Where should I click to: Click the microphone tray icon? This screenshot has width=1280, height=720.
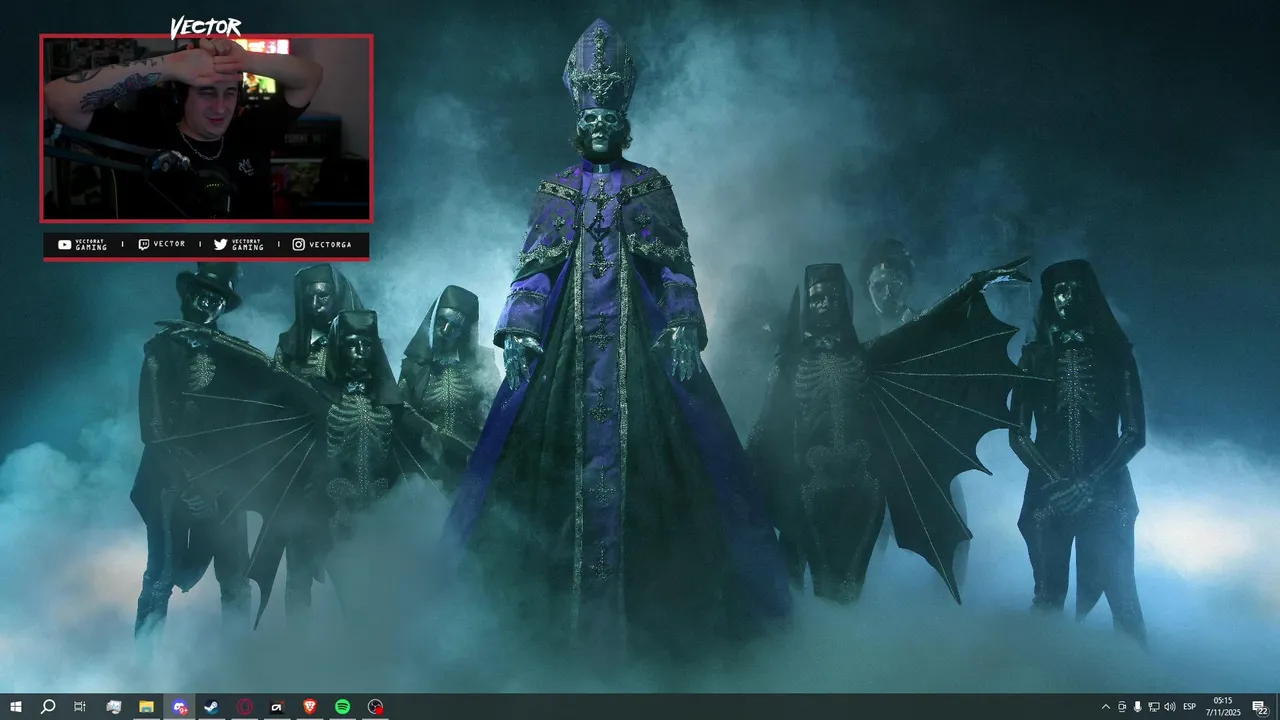click(1137, 707)
